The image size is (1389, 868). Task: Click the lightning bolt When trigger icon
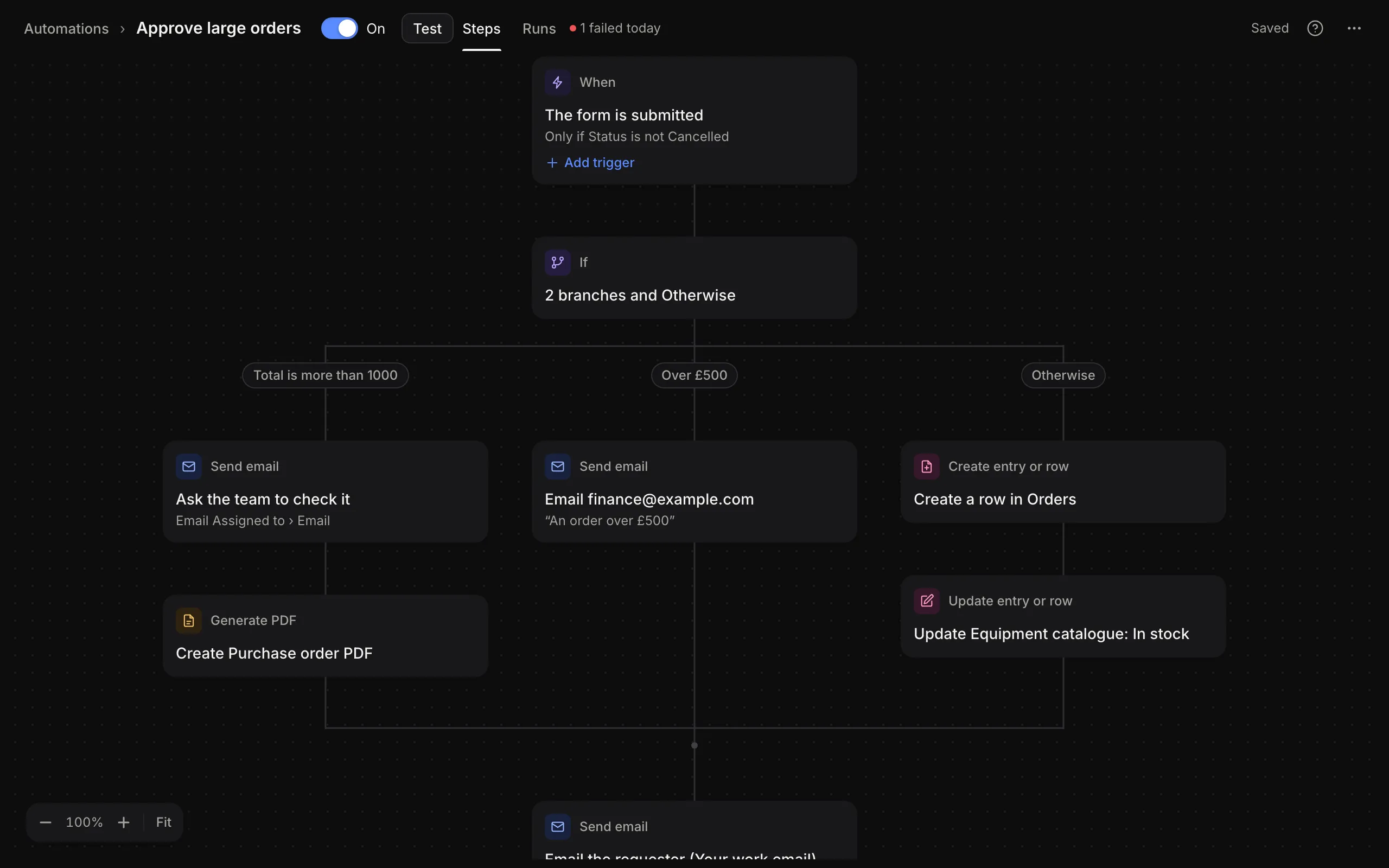[557, 82]
